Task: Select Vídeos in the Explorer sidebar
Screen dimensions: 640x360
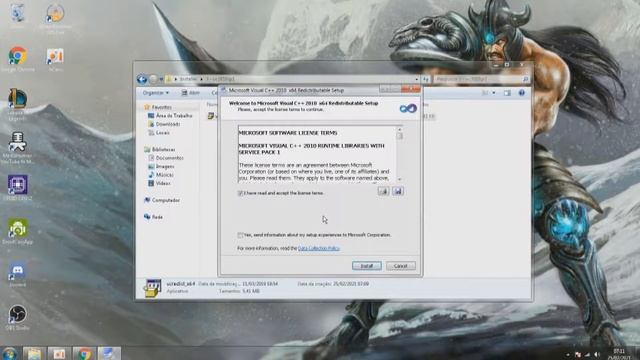Action: click(x=159, y=183)
